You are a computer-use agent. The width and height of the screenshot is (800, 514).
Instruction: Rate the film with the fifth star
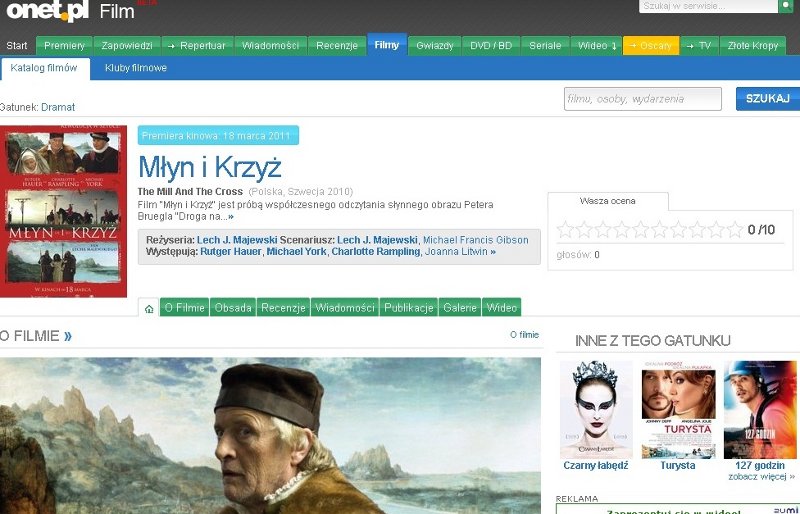(641, 230)
